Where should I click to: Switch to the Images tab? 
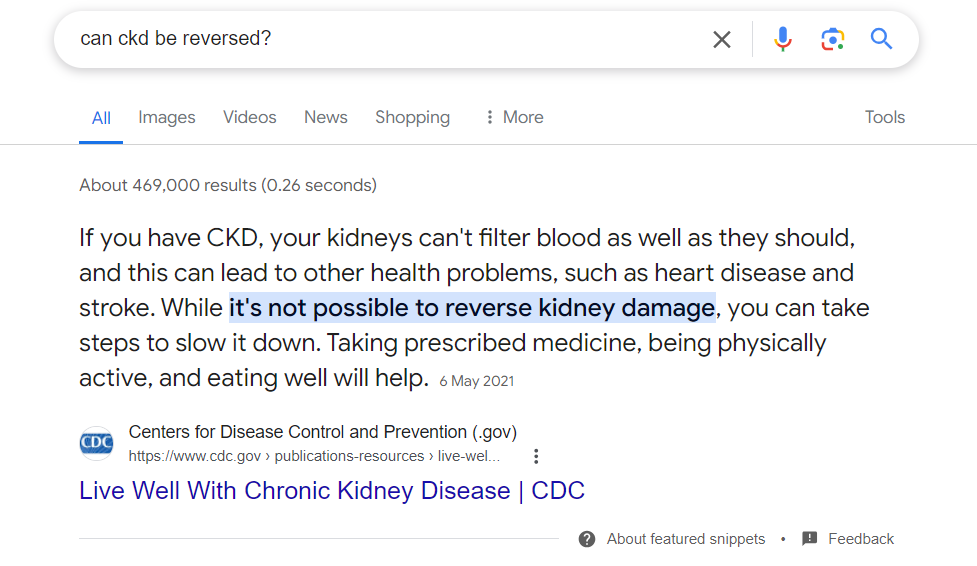(167, 117)
